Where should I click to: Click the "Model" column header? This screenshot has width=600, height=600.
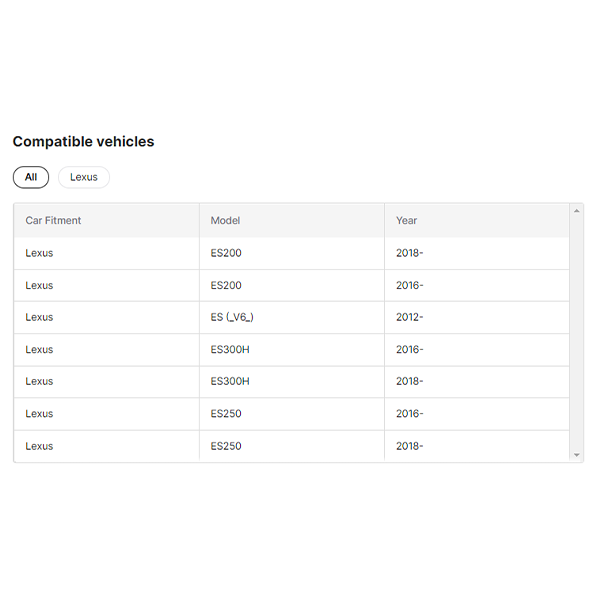225,220
